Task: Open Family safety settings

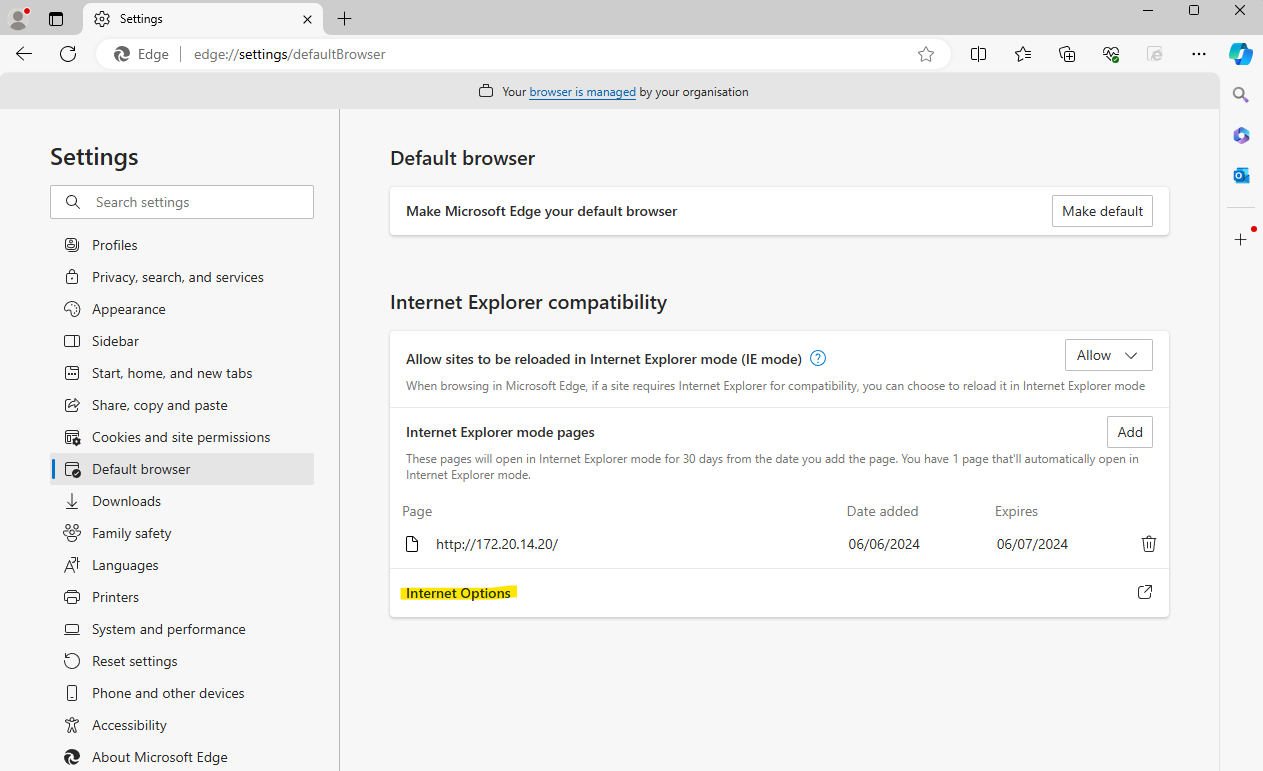Action: (x=182, y=533)
